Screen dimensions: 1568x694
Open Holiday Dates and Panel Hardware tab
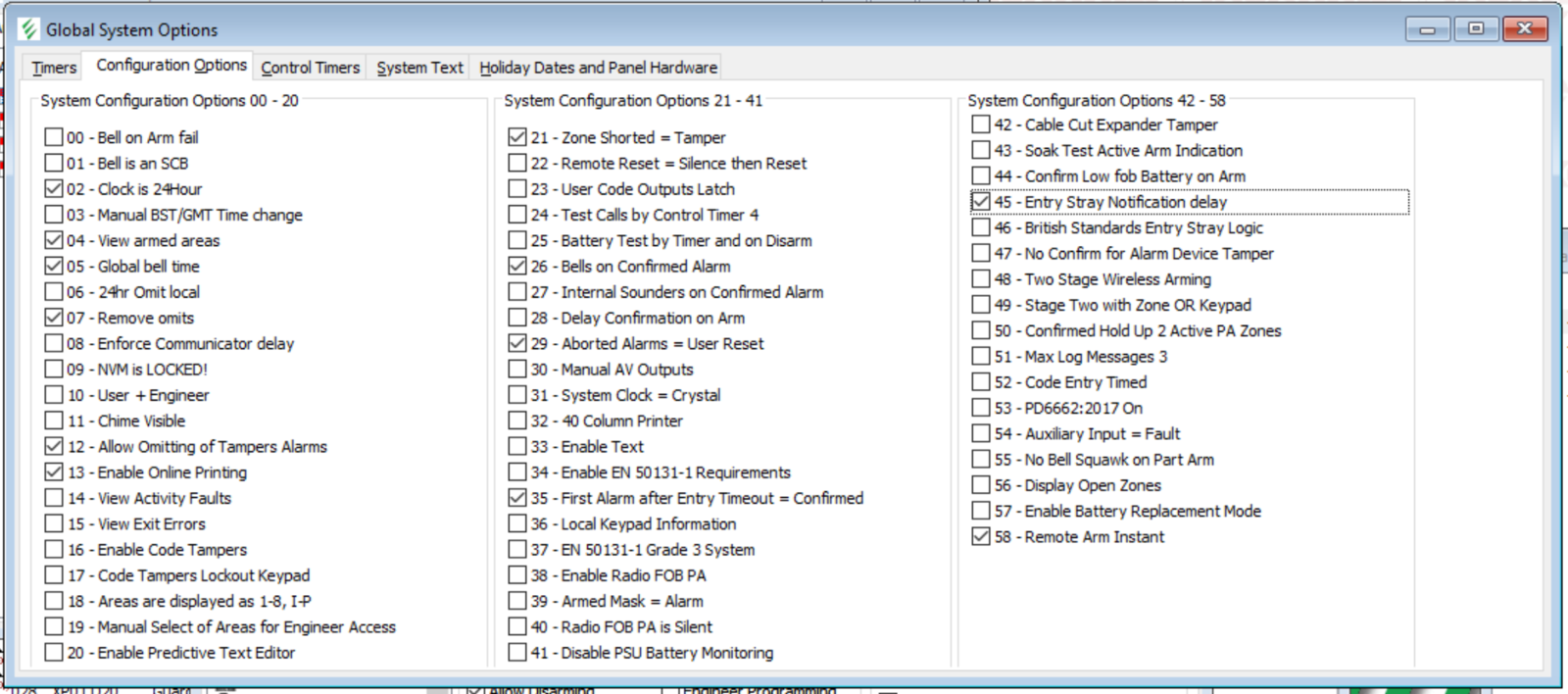(598, 68)
